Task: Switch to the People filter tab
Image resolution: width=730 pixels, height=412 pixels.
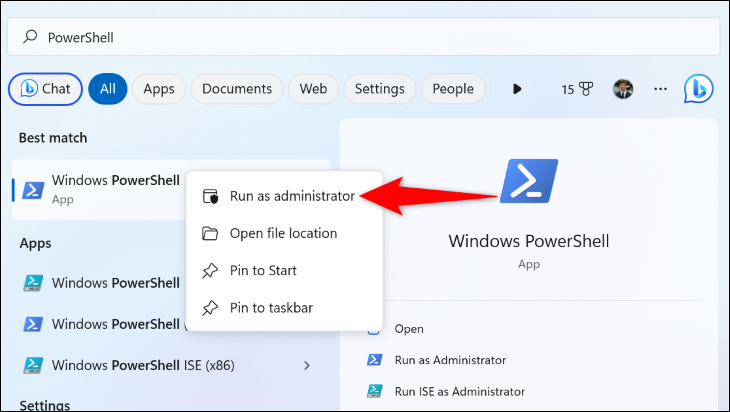Action: (x=453, y=89)
